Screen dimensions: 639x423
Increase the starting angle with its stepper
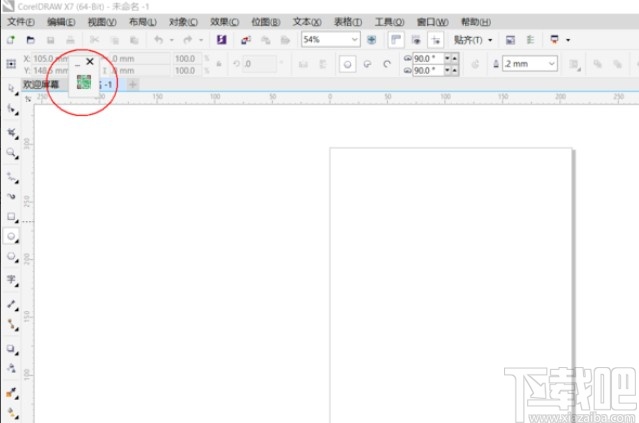pos(454,58)
